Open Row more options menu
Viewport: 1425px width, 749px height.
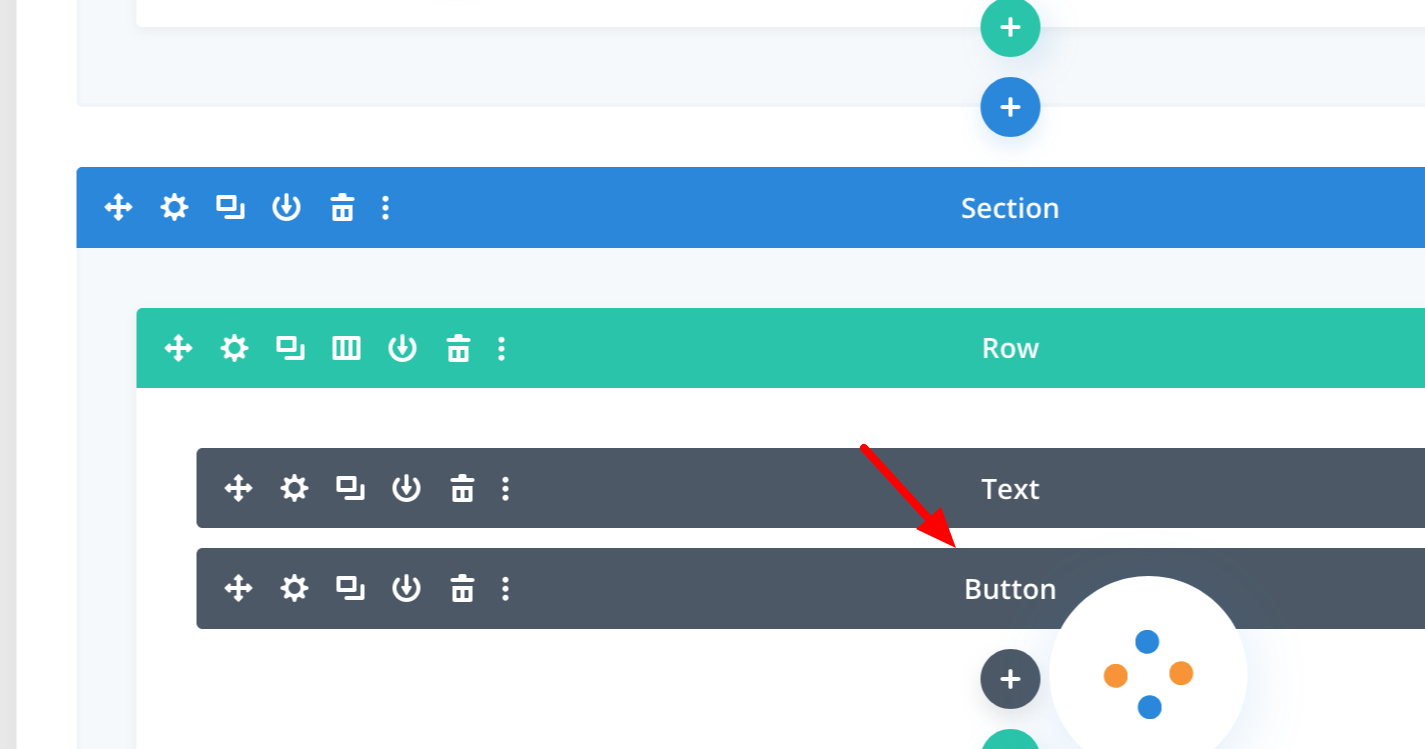[501, 348]
